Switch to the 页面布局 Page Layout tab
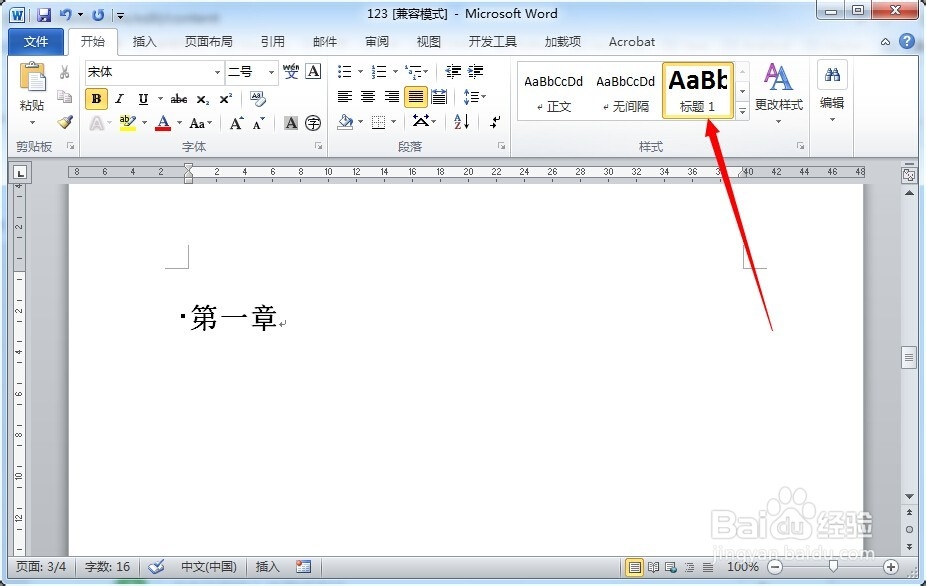 pos(208,41)
